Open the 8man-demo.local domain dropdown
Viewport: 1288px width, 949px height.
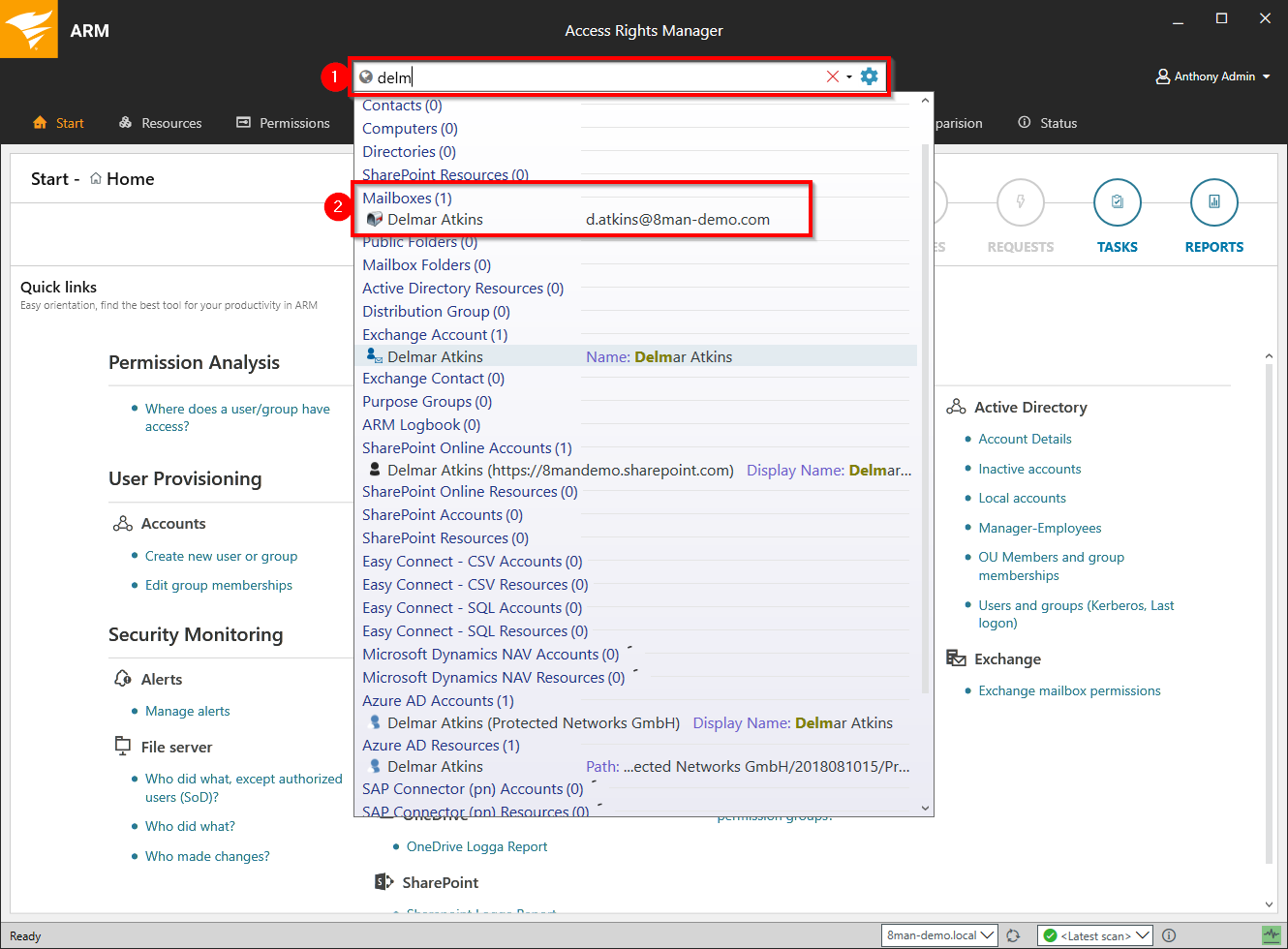coord(939,935)
